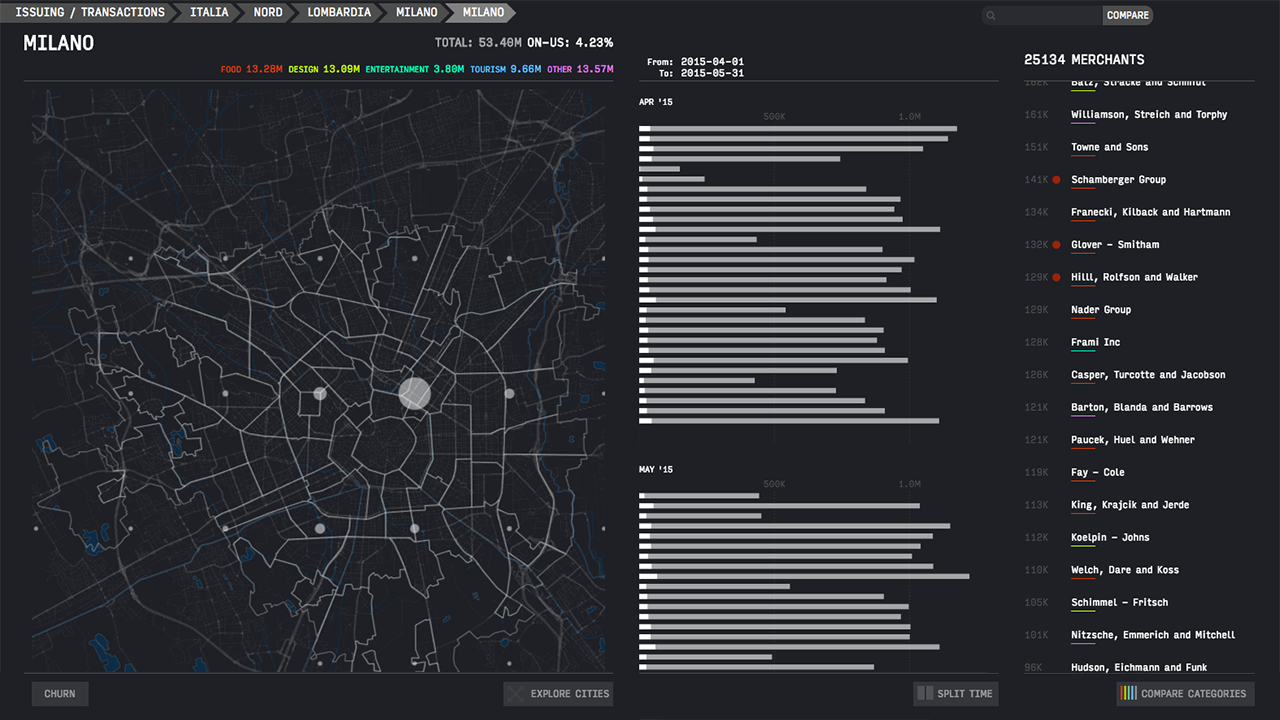The image size is (1280, 720).
Task: Select merchant King, Krajcik and Jerde
Action: 1130,505
